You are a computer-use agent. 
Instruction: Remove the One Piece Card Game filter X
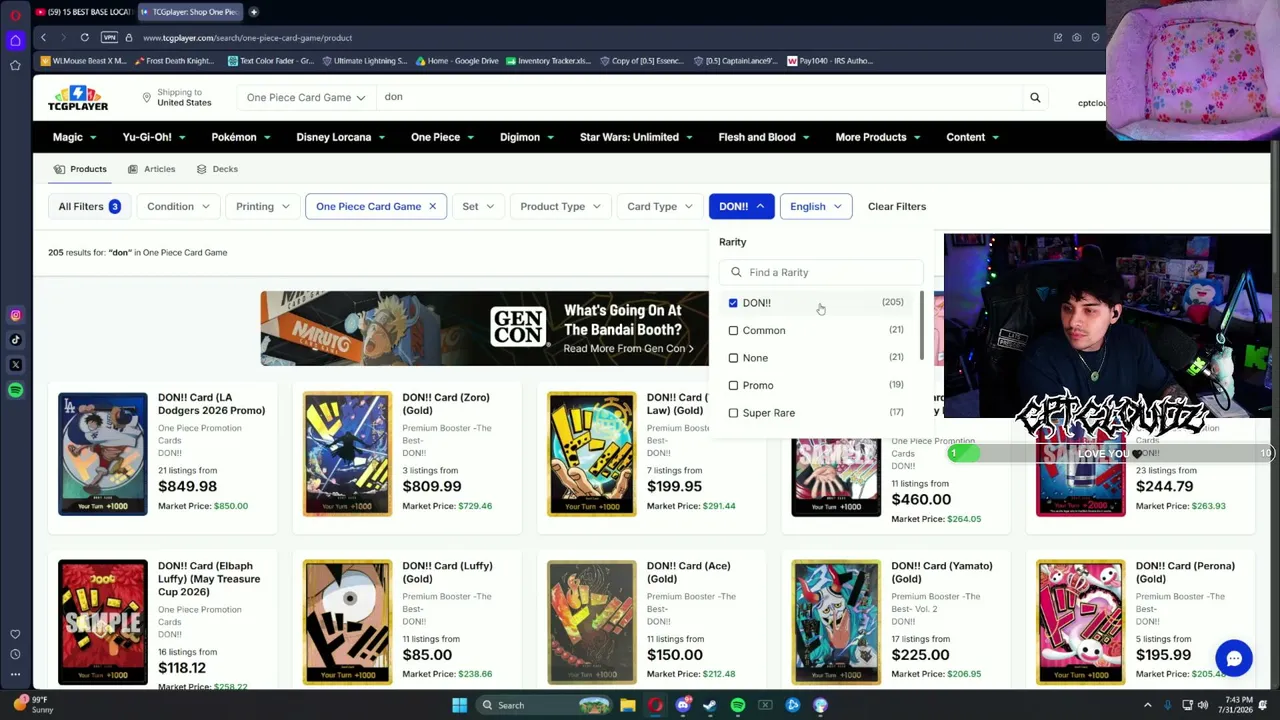point(432,207)
